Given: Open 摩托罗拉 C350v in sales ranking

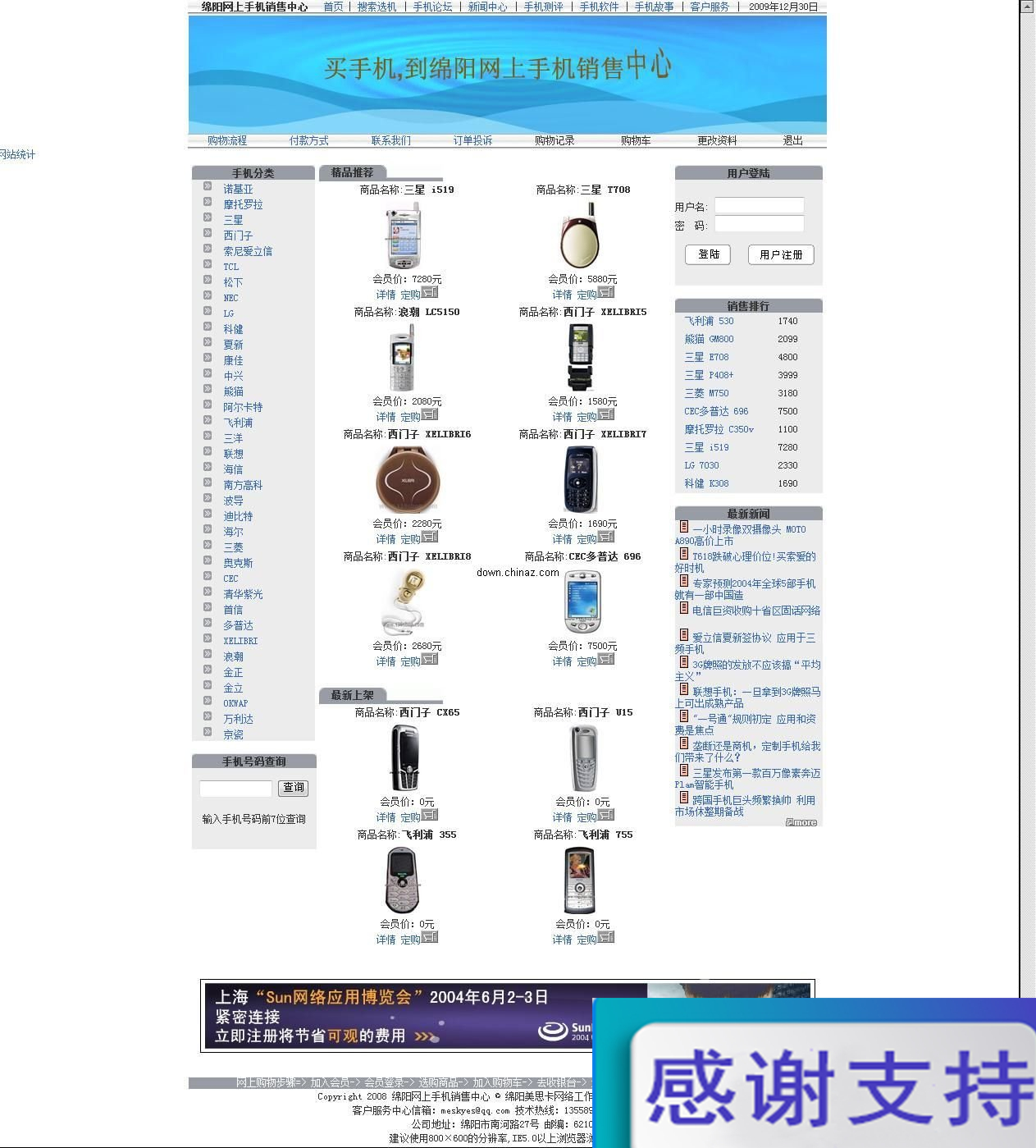Looking at the screenshot, I should tap(719, 429).
